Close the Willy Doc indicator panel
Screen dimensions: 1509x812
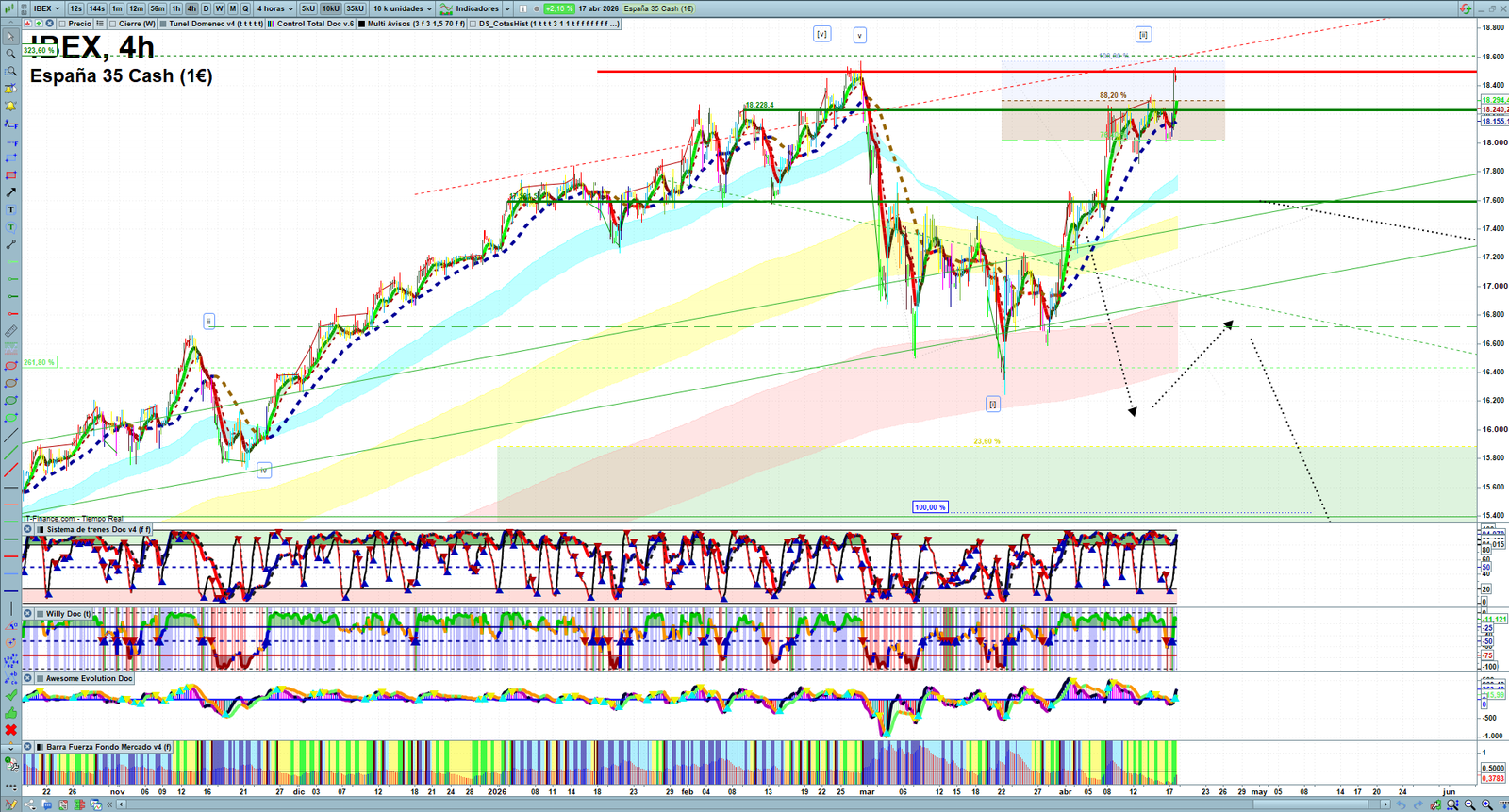click(28, 614)
